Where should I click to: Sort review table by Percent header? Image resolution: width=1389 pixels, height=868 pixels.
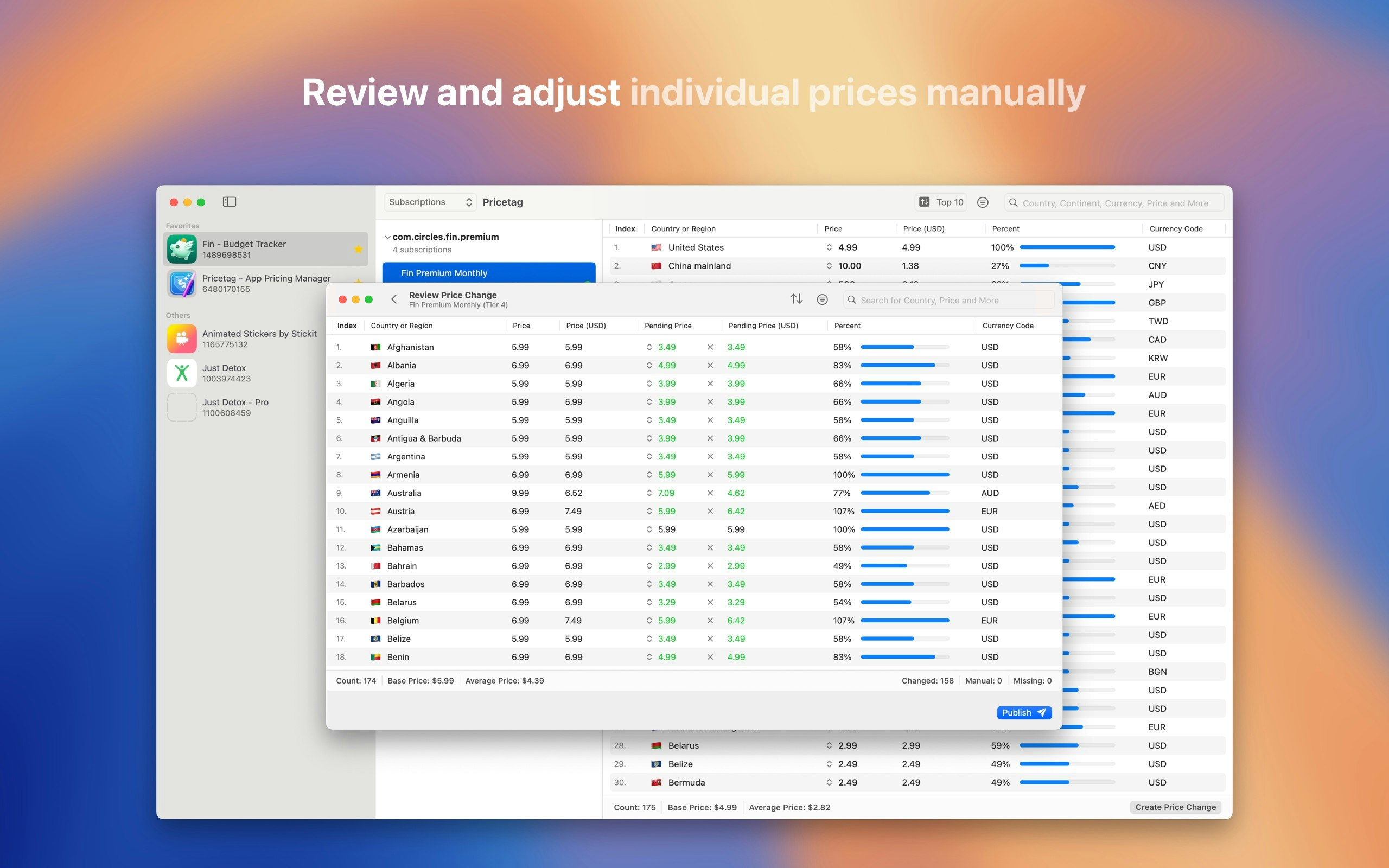click(x=847, y=325)
